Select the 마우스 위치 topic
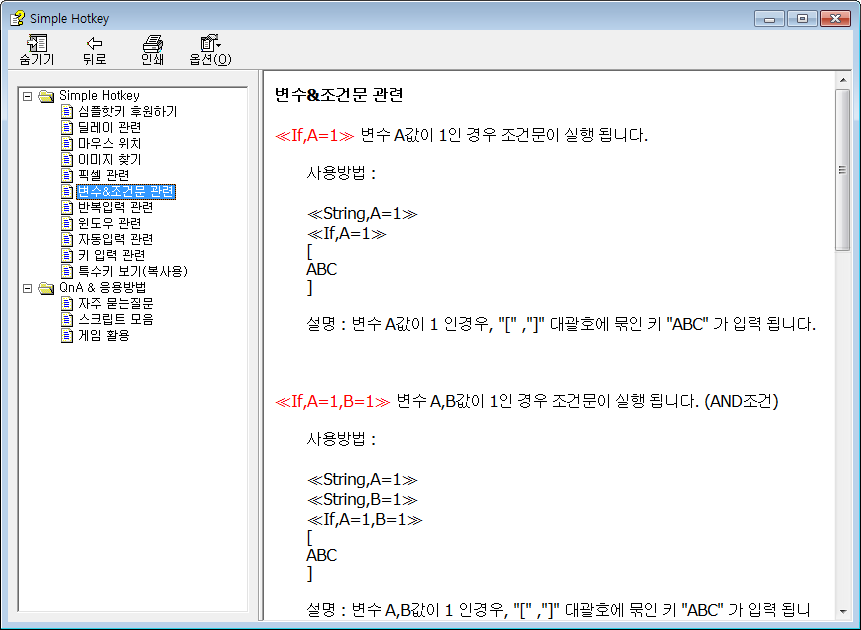Image resolution: width=861 pixels, height=630 pixels. pos(109,143)
